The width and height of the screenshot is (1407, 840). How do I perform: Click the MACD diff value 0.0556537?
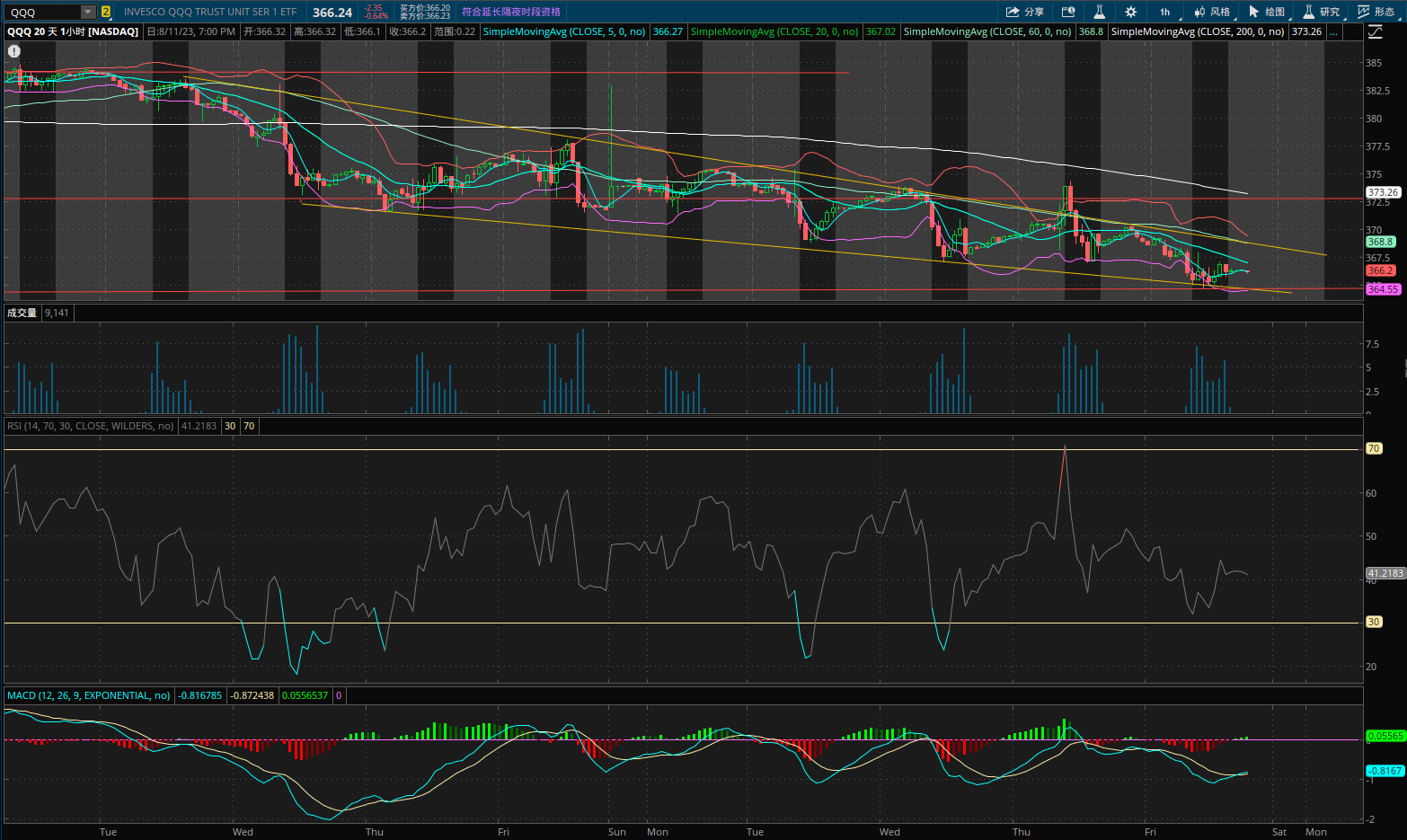coord(305,695)
